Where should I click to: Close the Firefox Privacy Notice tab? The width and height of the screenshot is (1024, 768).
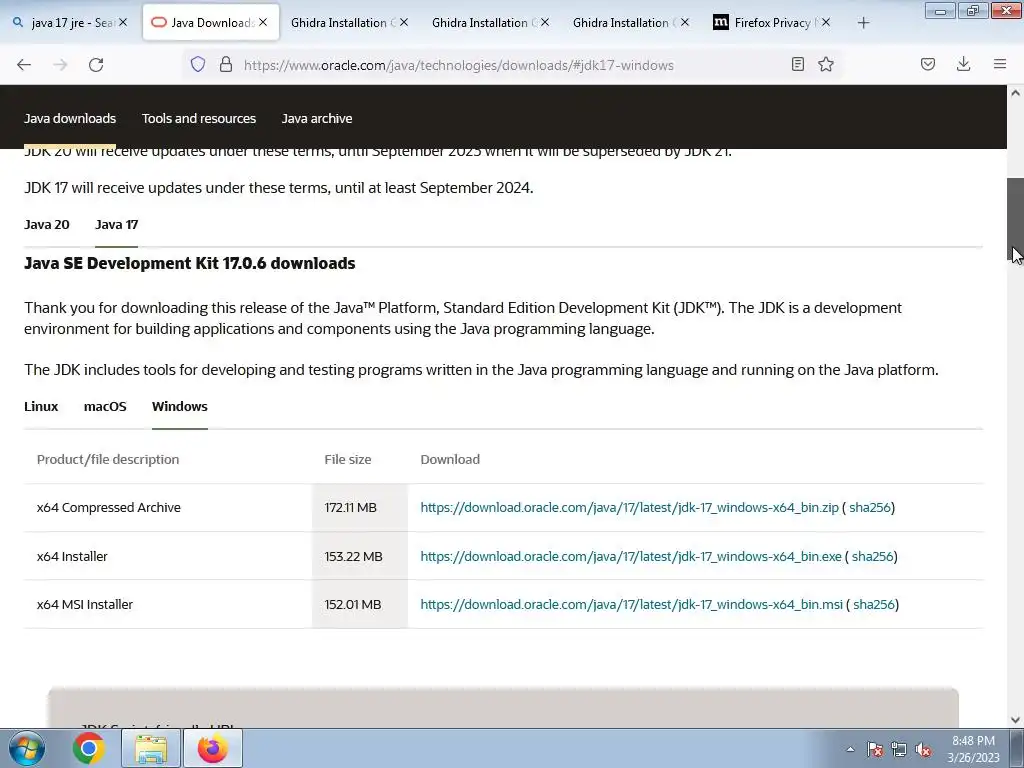pos(825,22)
